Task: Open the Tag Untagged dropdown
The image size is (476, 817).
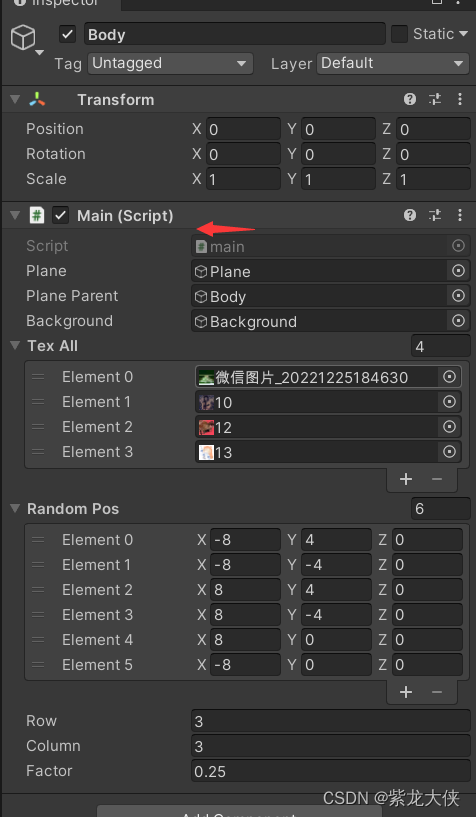Action: (x=170, y=64)
